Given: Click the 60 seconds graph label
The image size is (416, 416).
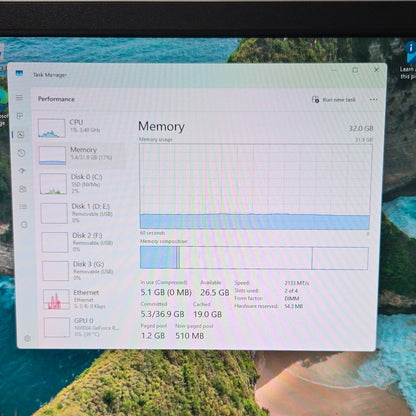Looking at the screenshot, I should point(152,233).
